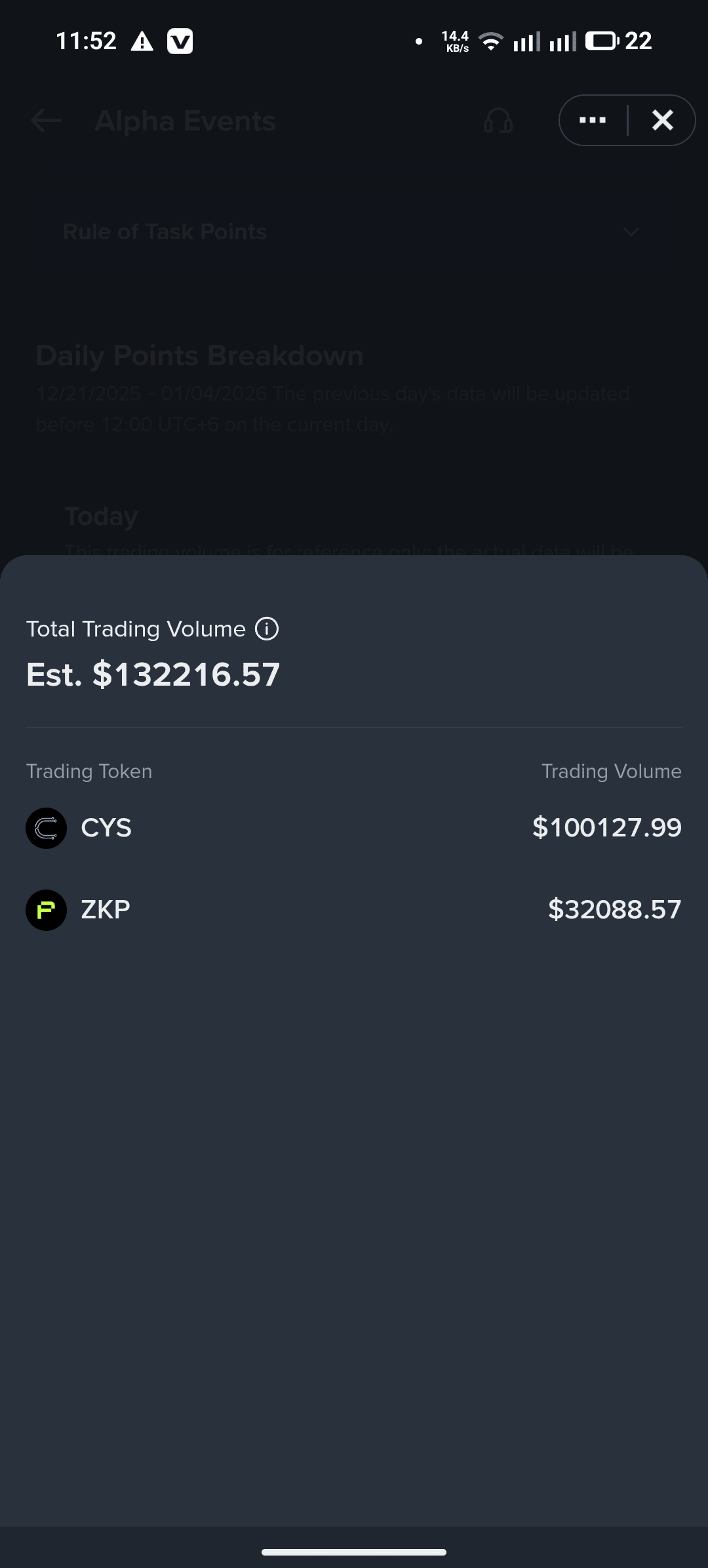Tap the bottom home gesture bar
The height and width of the screenshot is (1568, 708).
click(354, 1552)
